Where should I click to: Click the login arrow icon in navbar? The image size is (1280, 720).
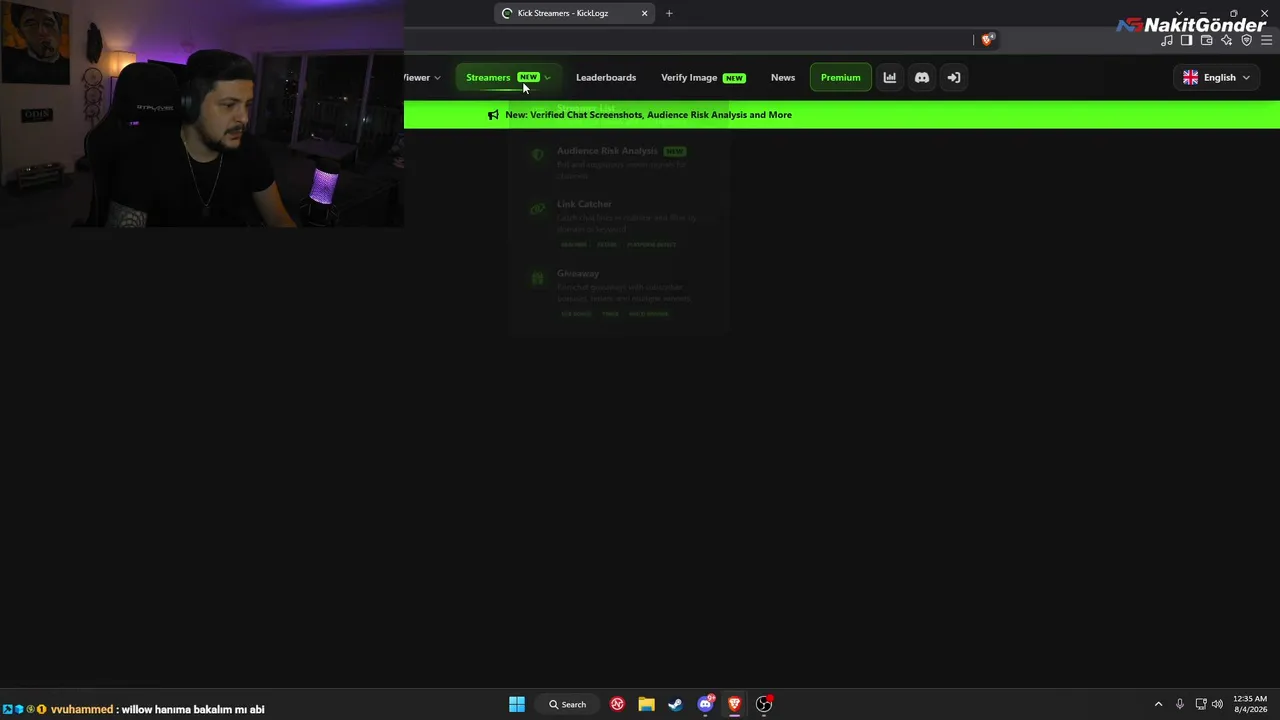pos(954,77)
